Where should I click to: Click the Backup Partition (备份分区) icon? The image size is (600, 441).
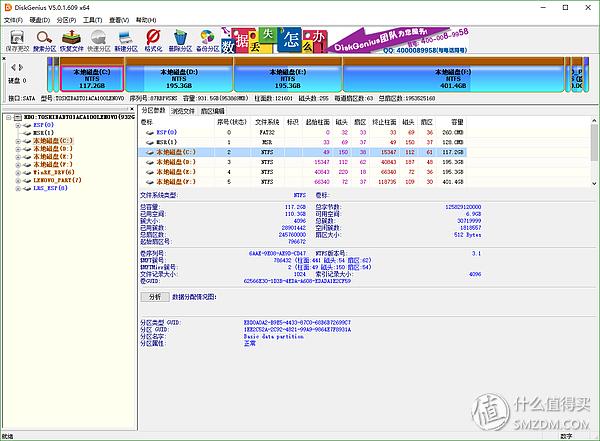point(207,40)
